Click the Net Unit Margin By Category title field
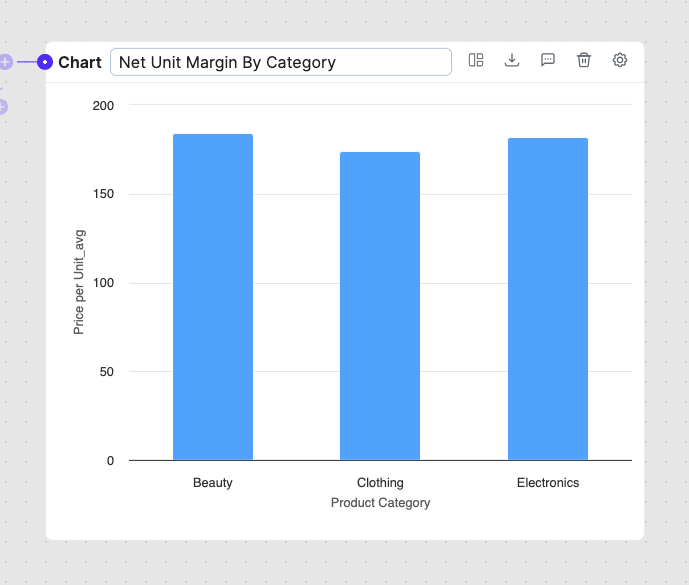The height and width of the screenshot is (585, 689). (280, 62)
